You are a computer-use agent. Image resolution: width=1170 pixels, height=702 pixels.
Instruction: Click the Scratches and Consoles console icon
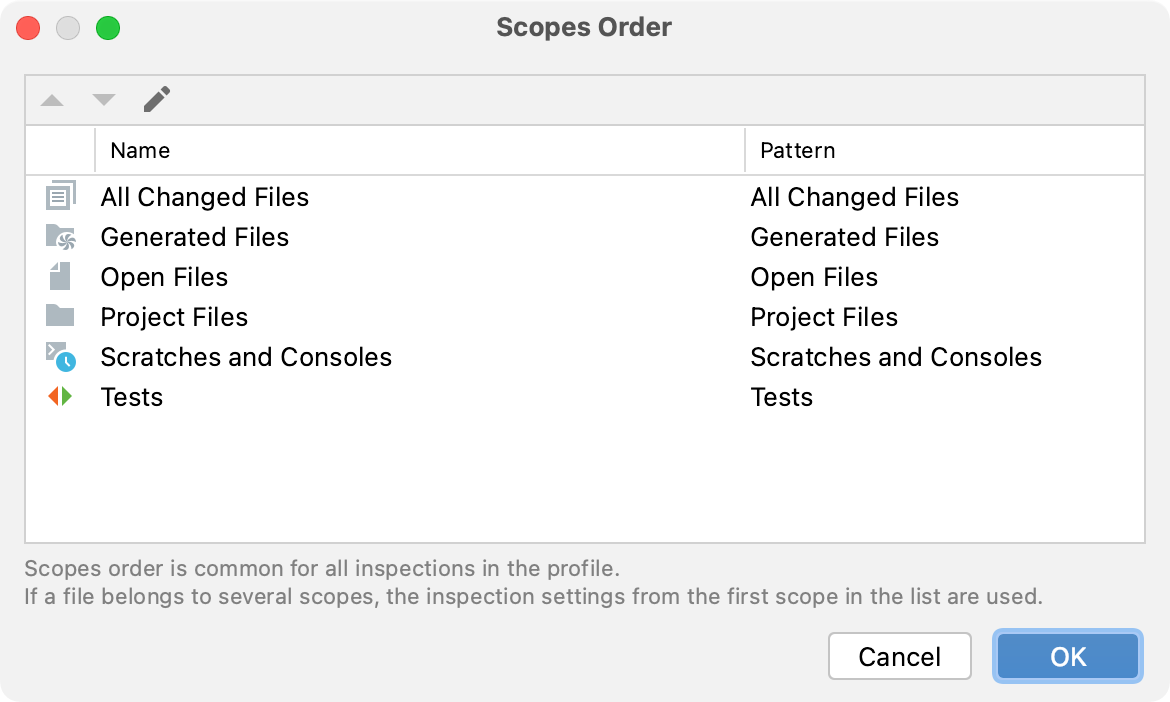coord(60,356)
